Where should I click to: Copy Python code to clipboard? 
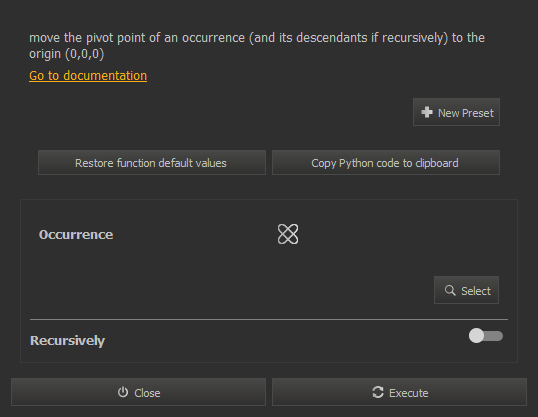pyautogui.click(x=386, y=163)
